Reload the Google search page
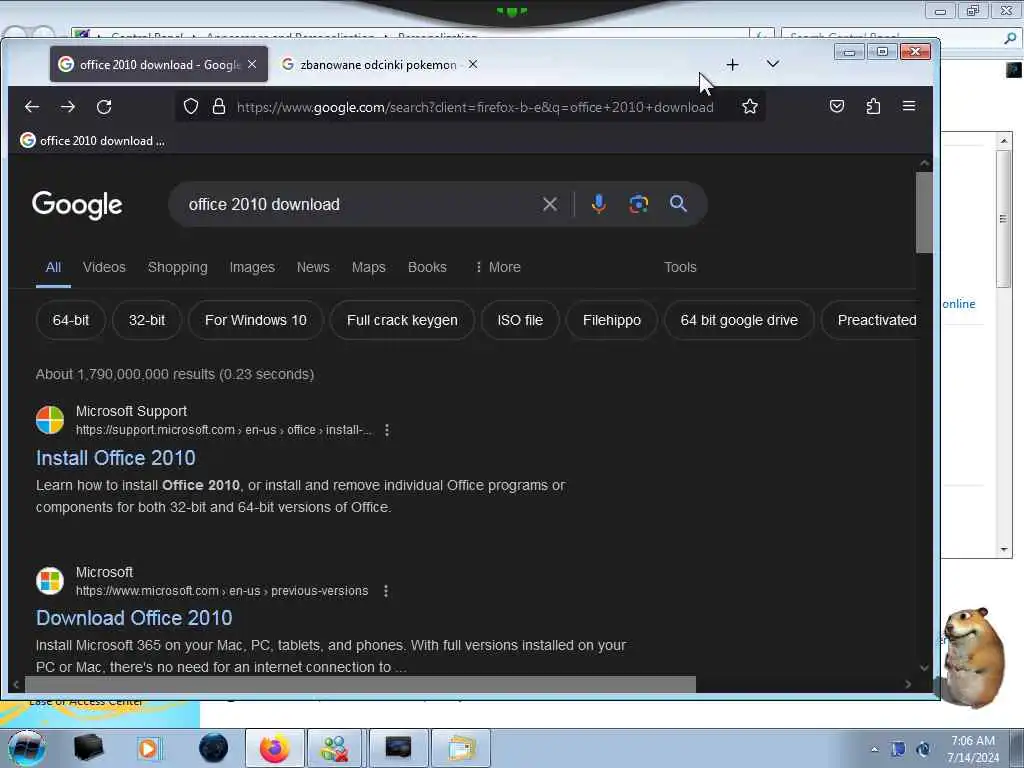This screenshot has width=1024, height=768. [x=104, y=106]
